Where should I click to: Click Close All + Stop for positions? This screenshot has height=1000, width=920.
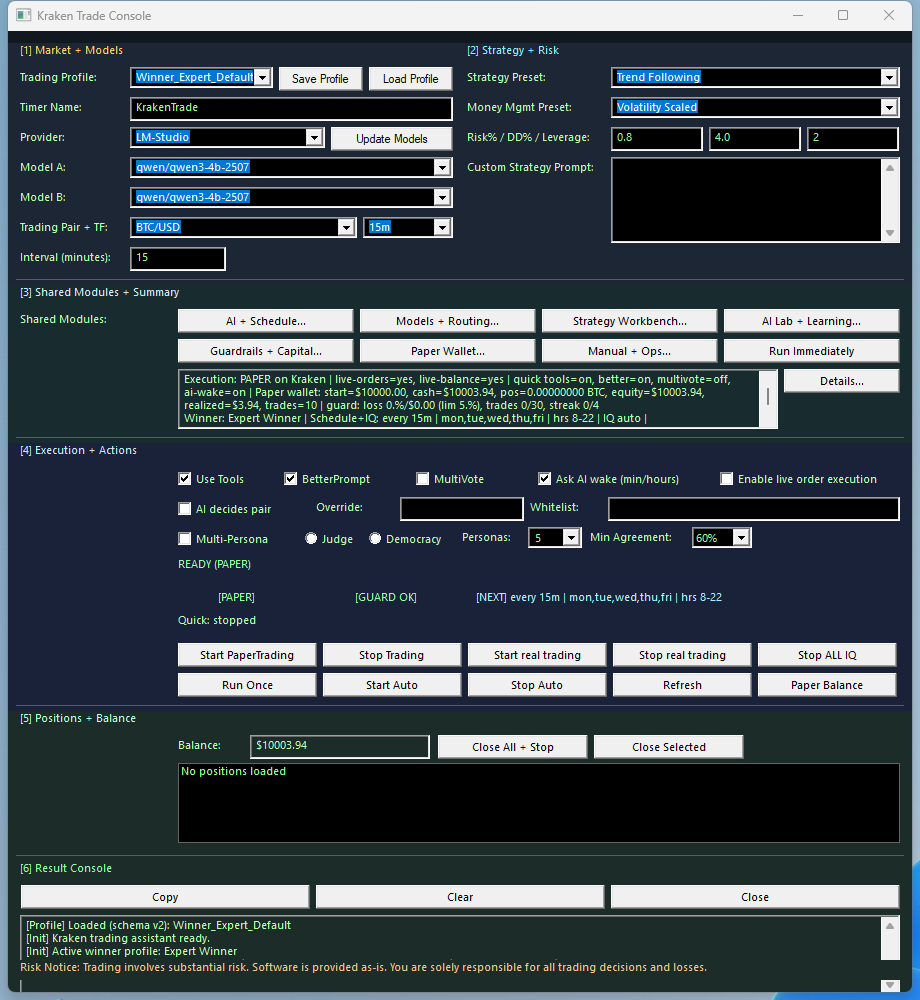coord(512,746)
